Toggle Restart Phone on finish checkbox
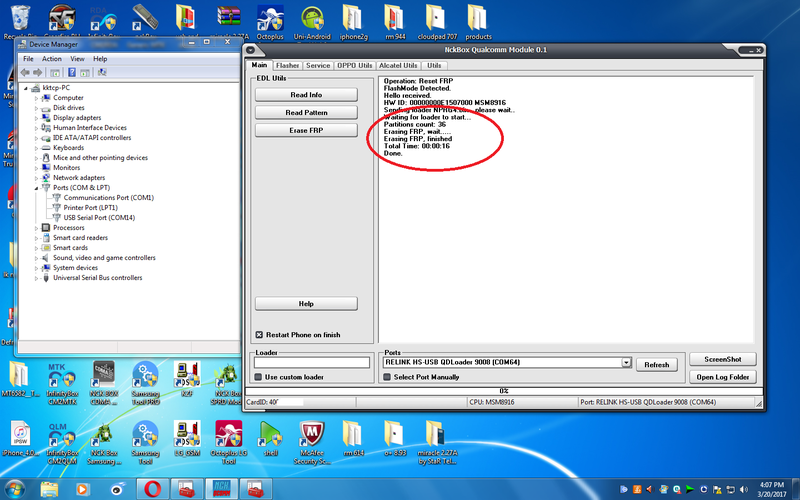Viewport: 800px width, 500px height. click(x=259, y=335)
